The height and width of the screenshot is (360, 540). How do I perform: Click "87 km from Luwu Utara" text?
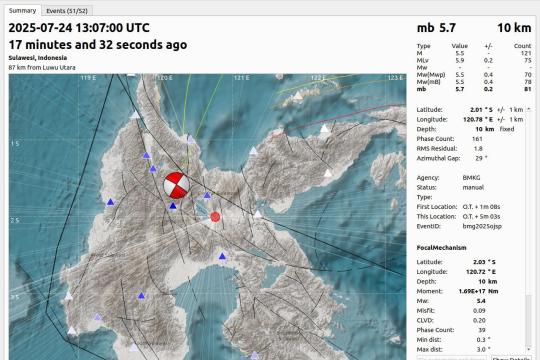(42, 68)
